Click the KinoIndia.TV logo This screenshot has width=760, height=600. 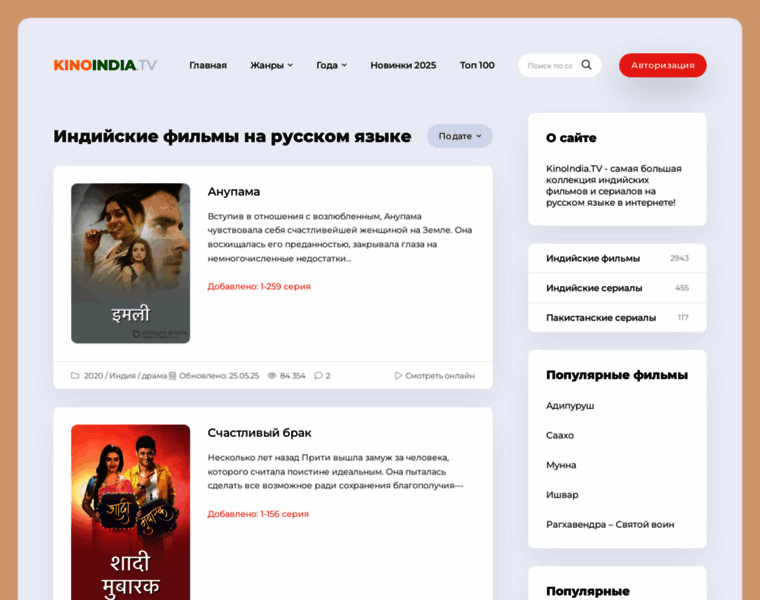click(x=105, y=65)
